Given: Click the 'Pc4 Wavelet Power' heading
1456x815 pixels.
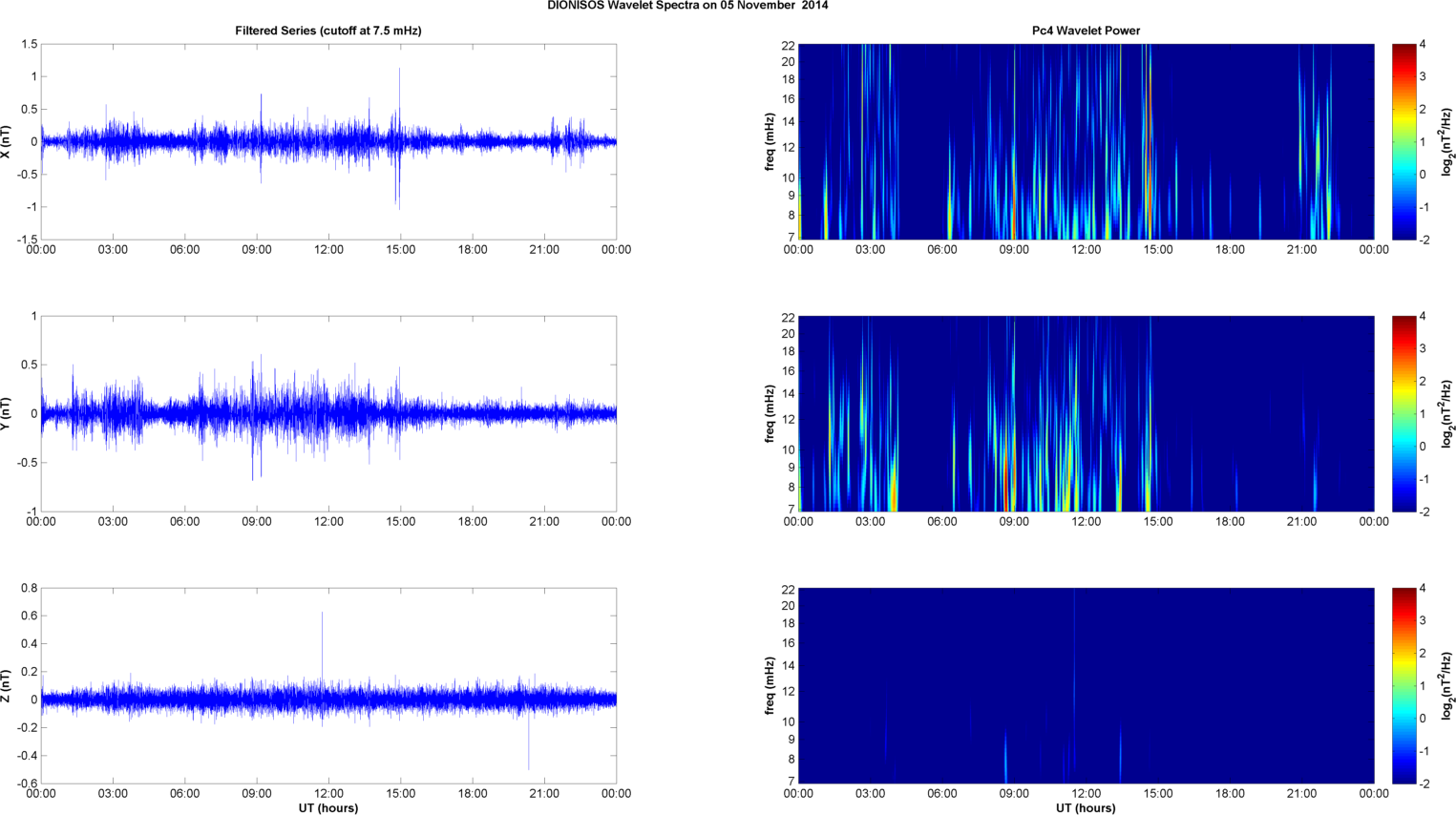Looking at the screenshot, I should pos(1086,31).
